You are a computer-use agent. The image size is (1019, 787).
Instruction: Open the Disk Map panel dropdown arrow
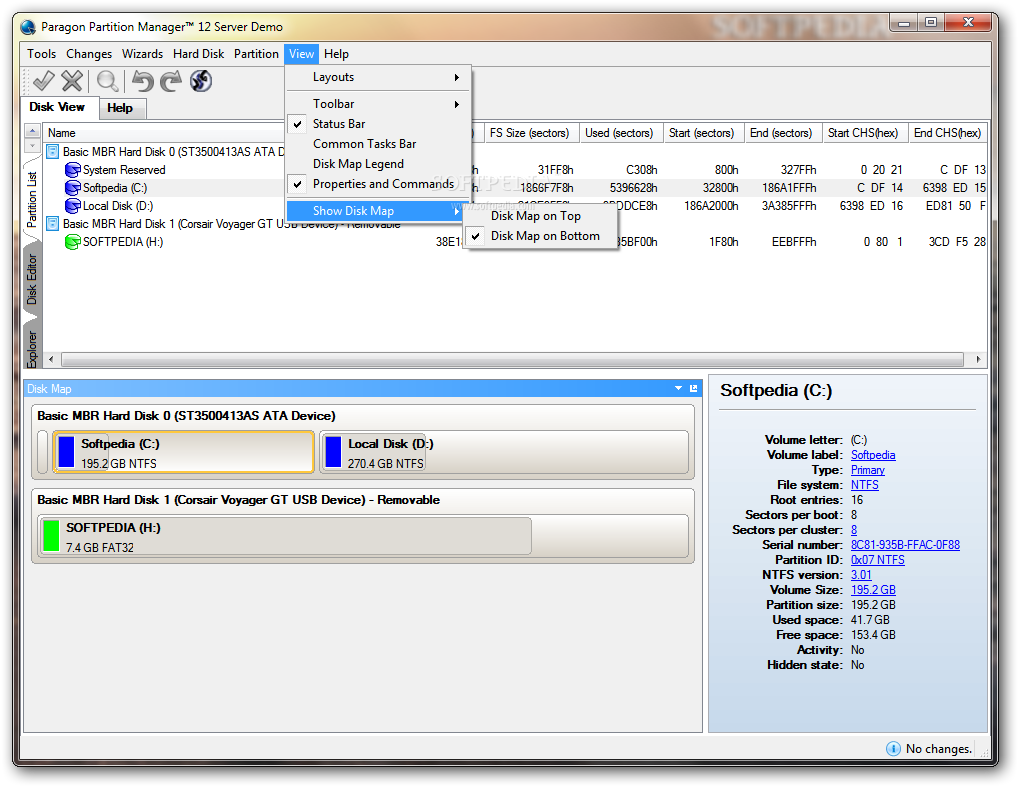coord(678,389)
